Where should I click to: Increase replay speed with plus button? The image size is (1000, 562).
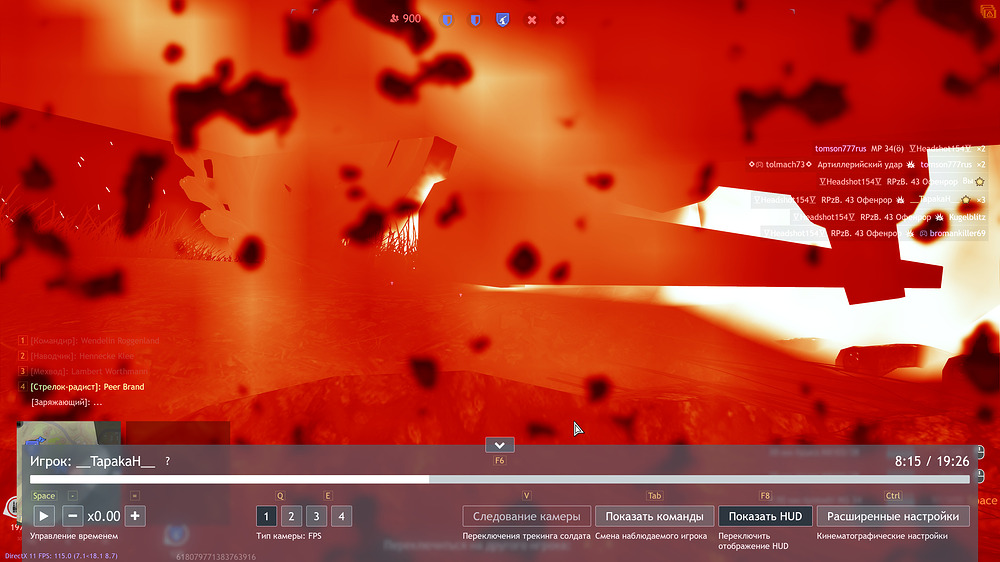[x=135, y=516]
